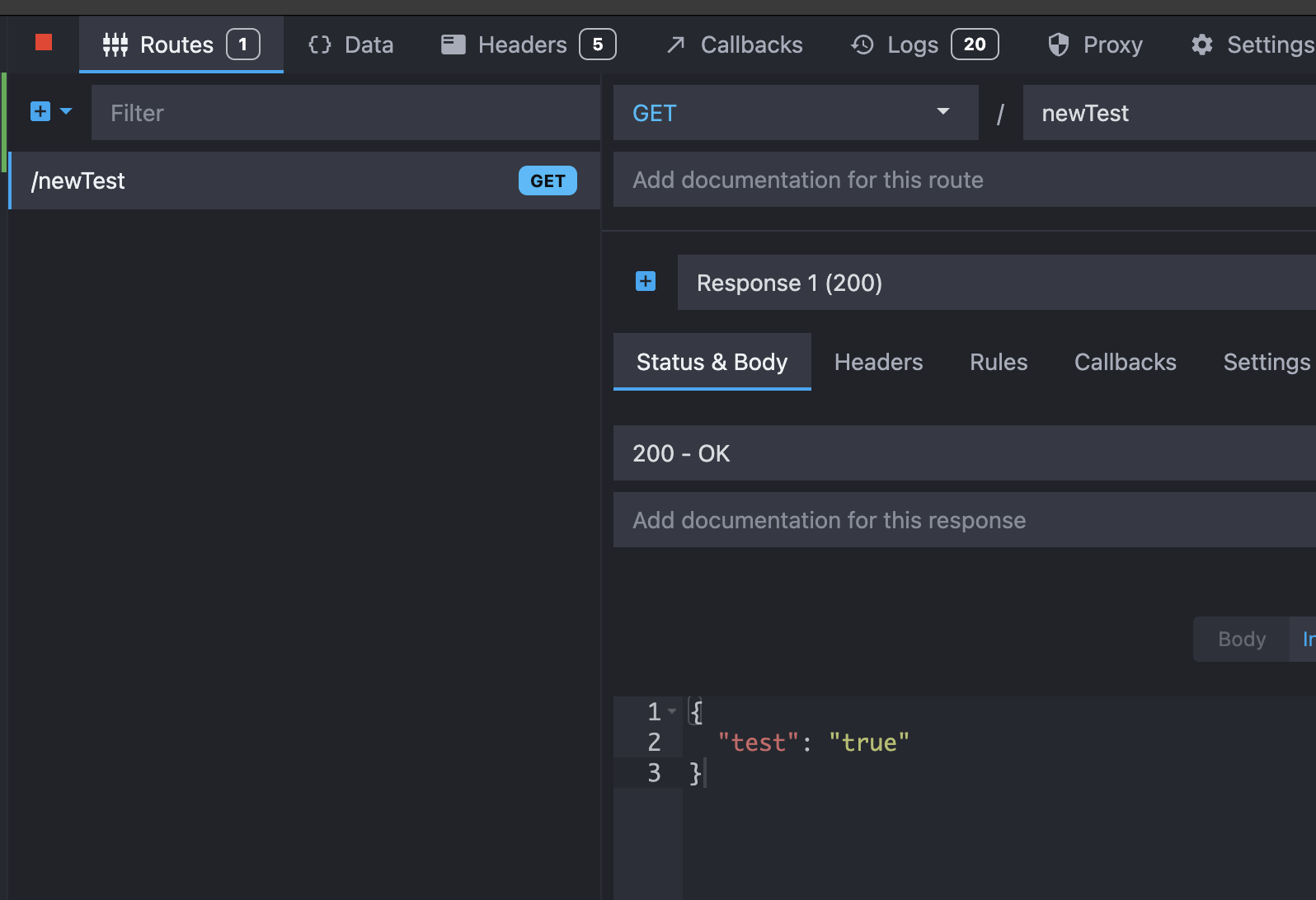
Task: Click the Headers count badge 5
Action: point(598,45)
